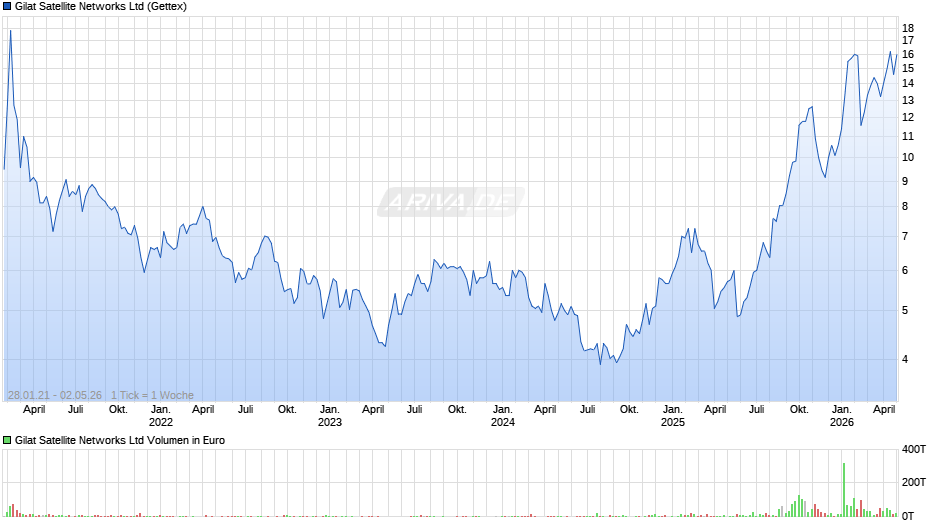Click the volume axis label 200T
Screen dimensions: 940x526
tap(914, 482)
